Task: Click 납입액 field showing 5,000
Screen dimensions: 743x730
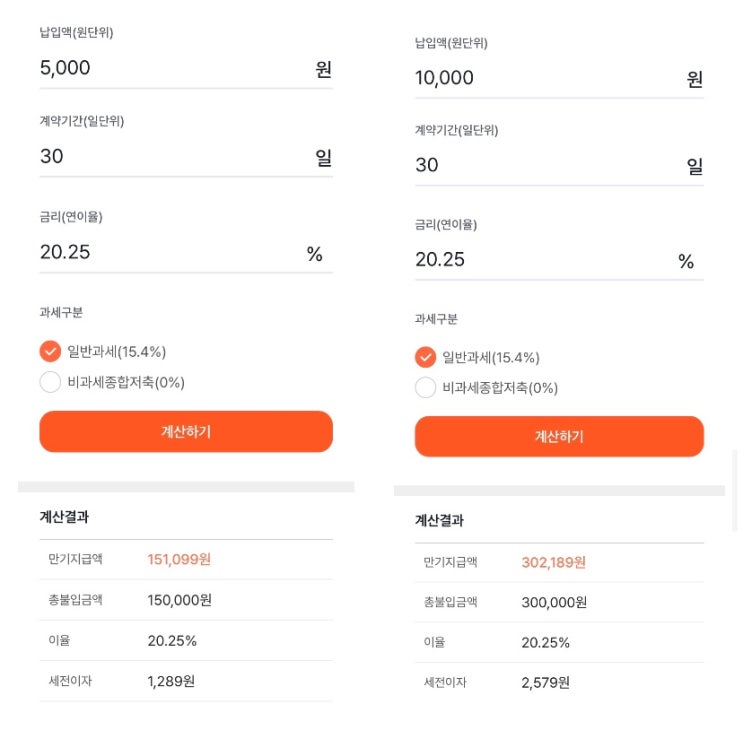Action: 170,68
